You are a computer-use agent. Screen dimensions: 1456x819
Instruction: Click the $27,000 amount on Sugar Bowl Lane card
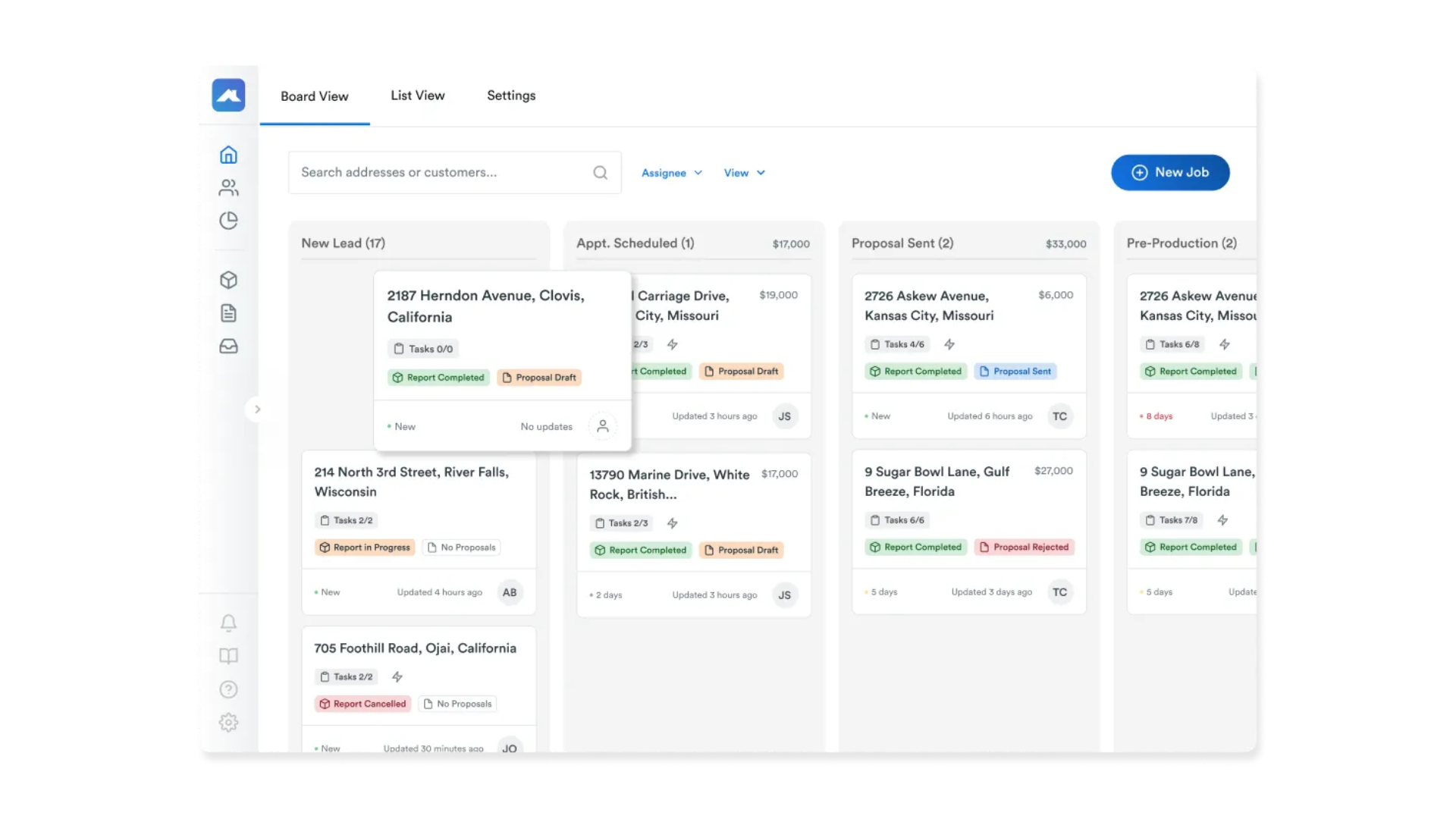tap(1053, 471)
